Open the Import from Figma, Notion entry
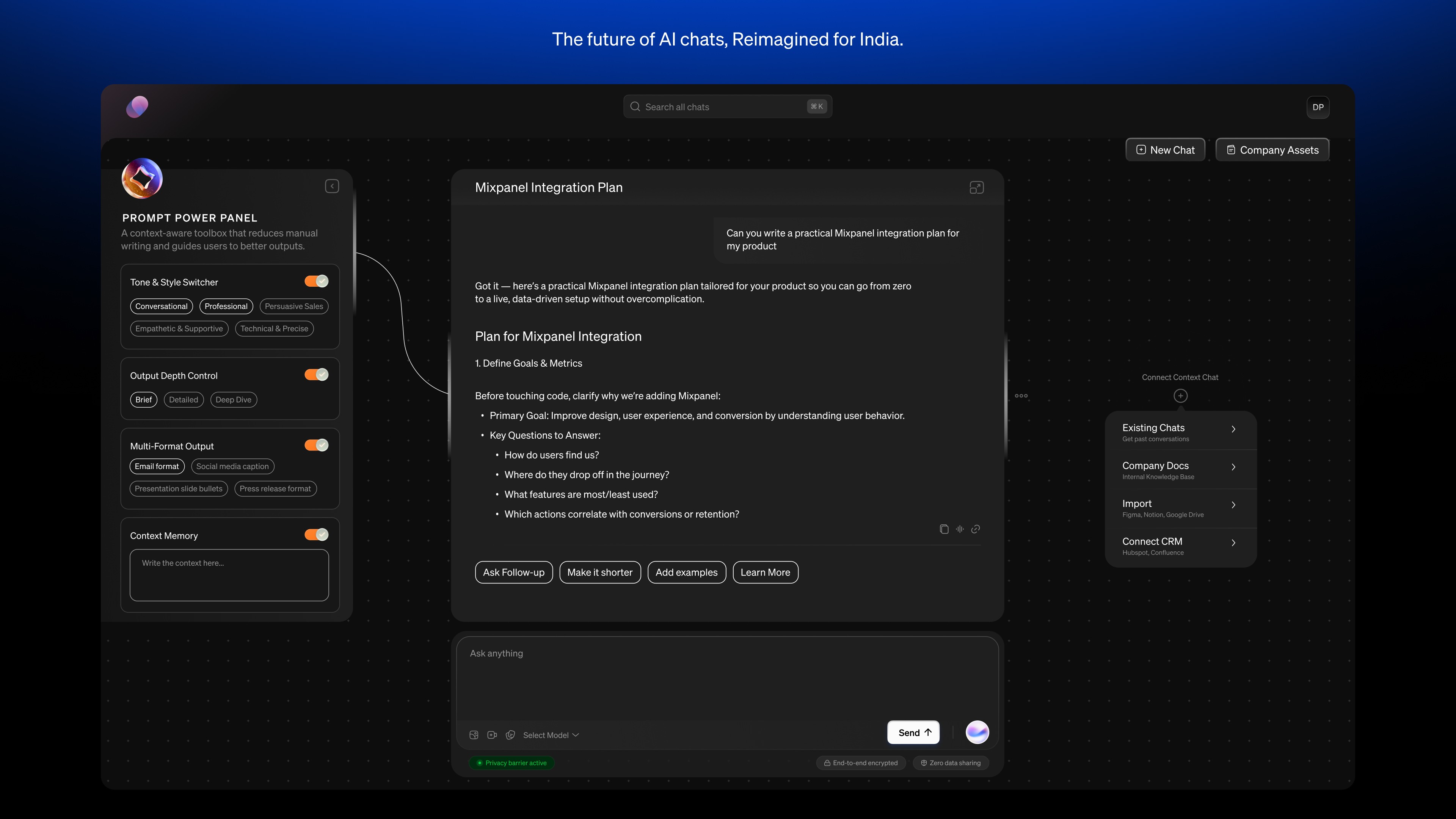 pos(1180,508)
